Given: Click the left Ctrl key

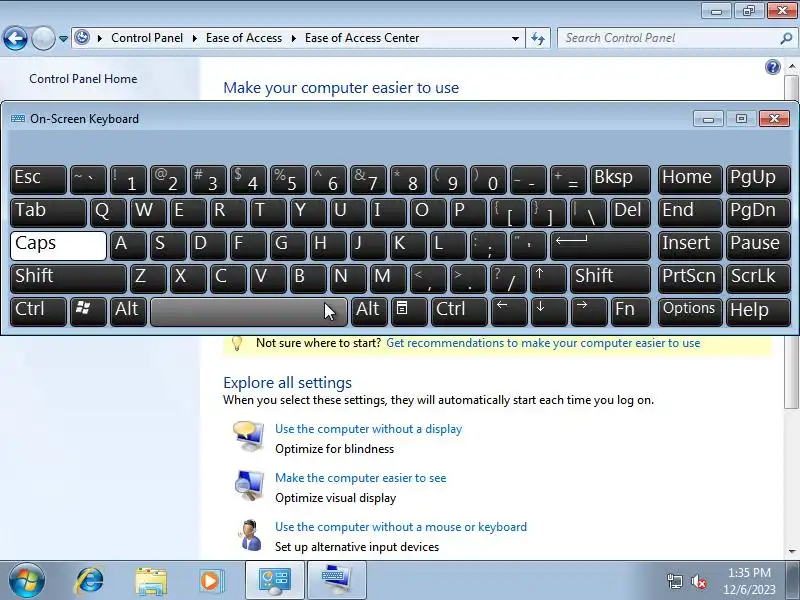Looking at the screenshot, I should 38,312.
